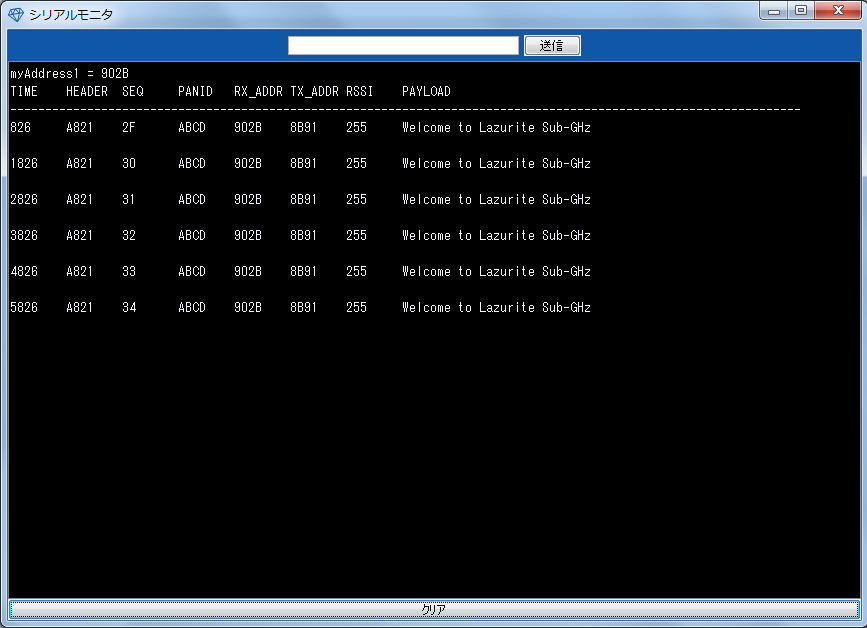
Task: Click time value 1826
Action: 24,163
